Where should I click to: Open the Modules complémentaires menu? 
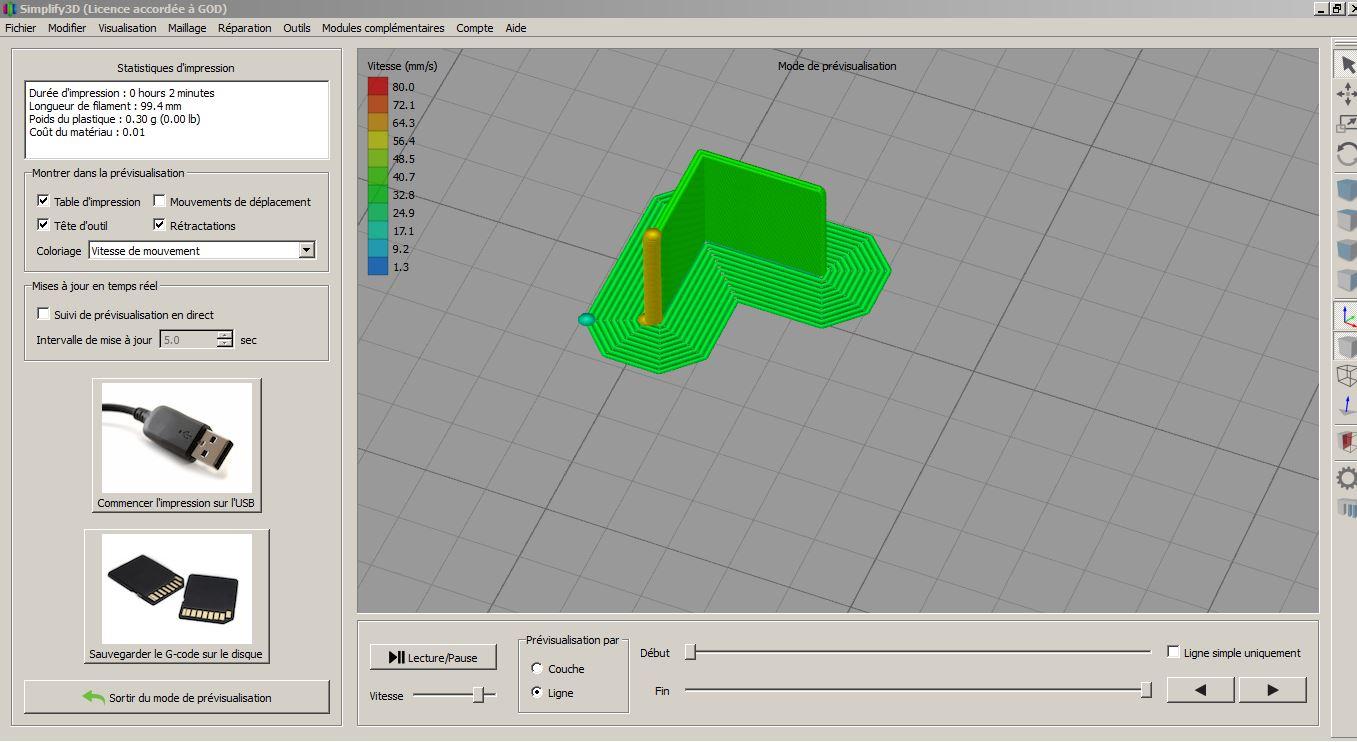coord(383,28)
